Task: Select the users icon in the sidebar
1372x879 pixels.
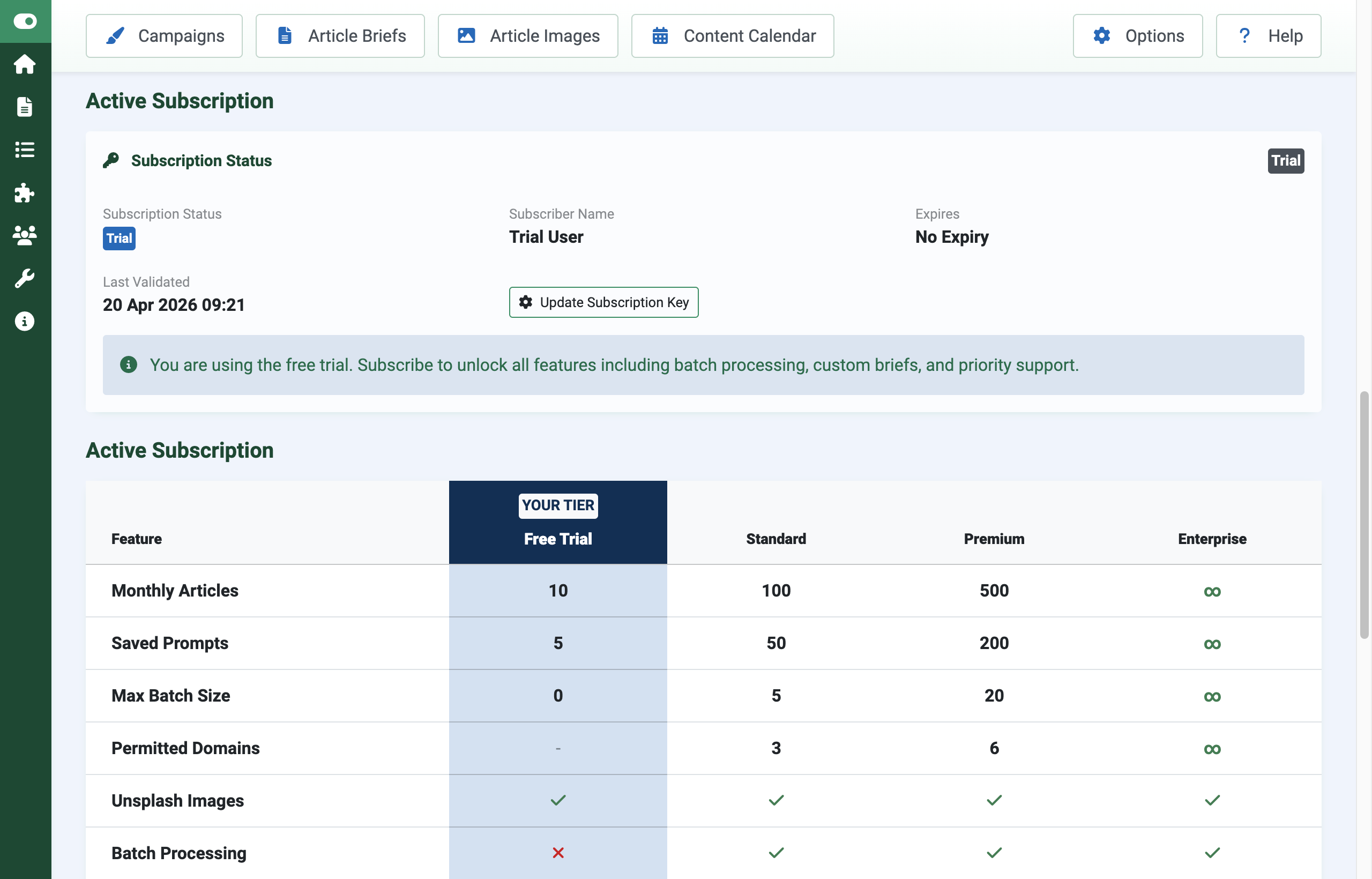Action: [x=25, y=235]
